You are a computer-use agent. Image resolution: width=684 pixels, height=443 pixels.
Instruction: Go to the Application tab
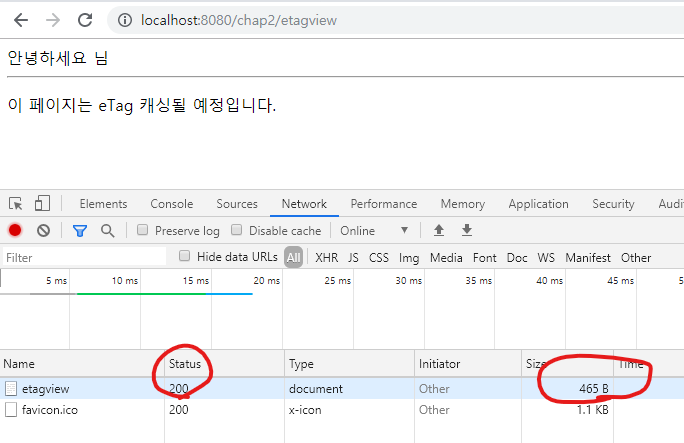click(x=538, y=204)
